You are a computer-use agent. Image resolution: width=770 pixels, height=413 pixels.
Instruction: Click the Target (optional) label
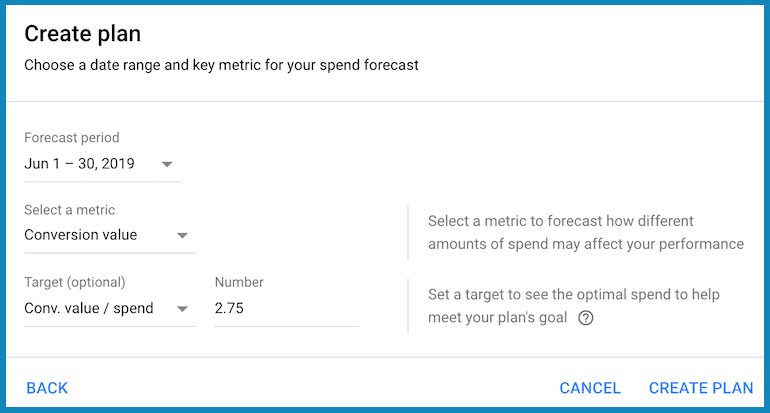75,283
